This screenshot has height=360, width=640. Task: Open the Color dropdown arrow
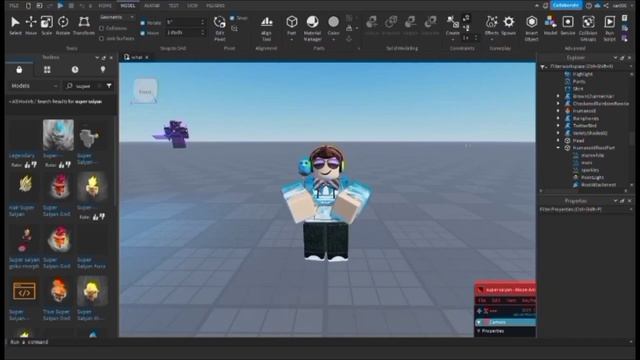pos(333,40)
